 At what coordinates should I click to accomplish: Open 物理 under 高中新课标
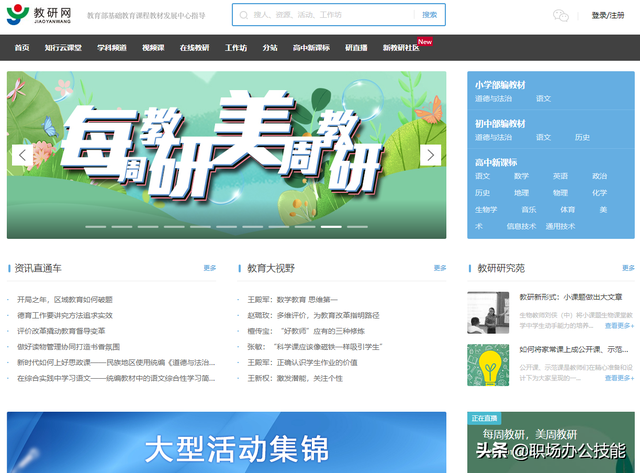pos(560,193)
